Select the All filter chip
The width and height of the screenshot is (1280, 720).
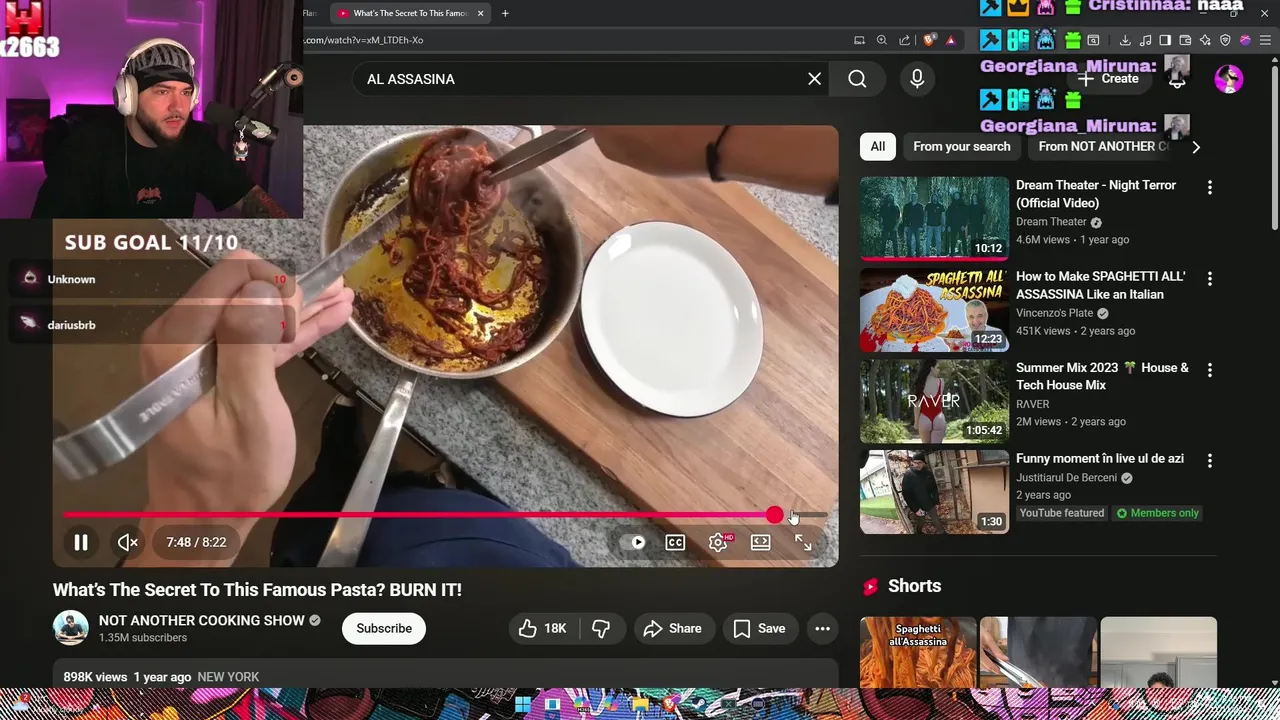point(877,146)
